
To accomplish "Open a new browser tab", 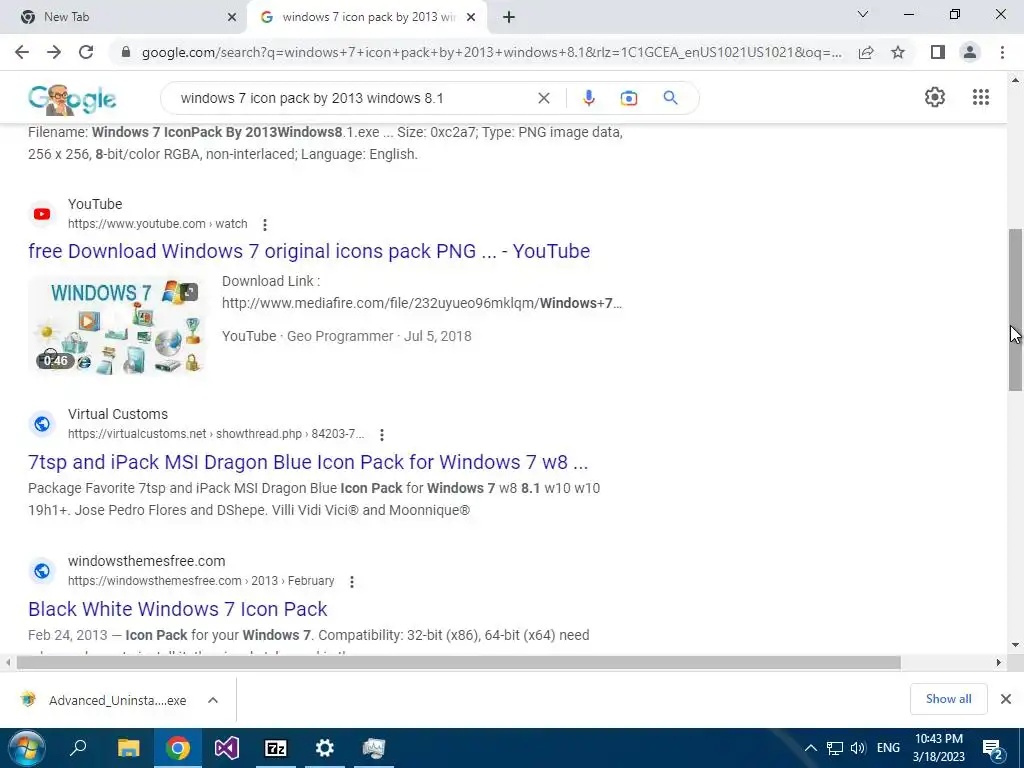I will 509,17.
